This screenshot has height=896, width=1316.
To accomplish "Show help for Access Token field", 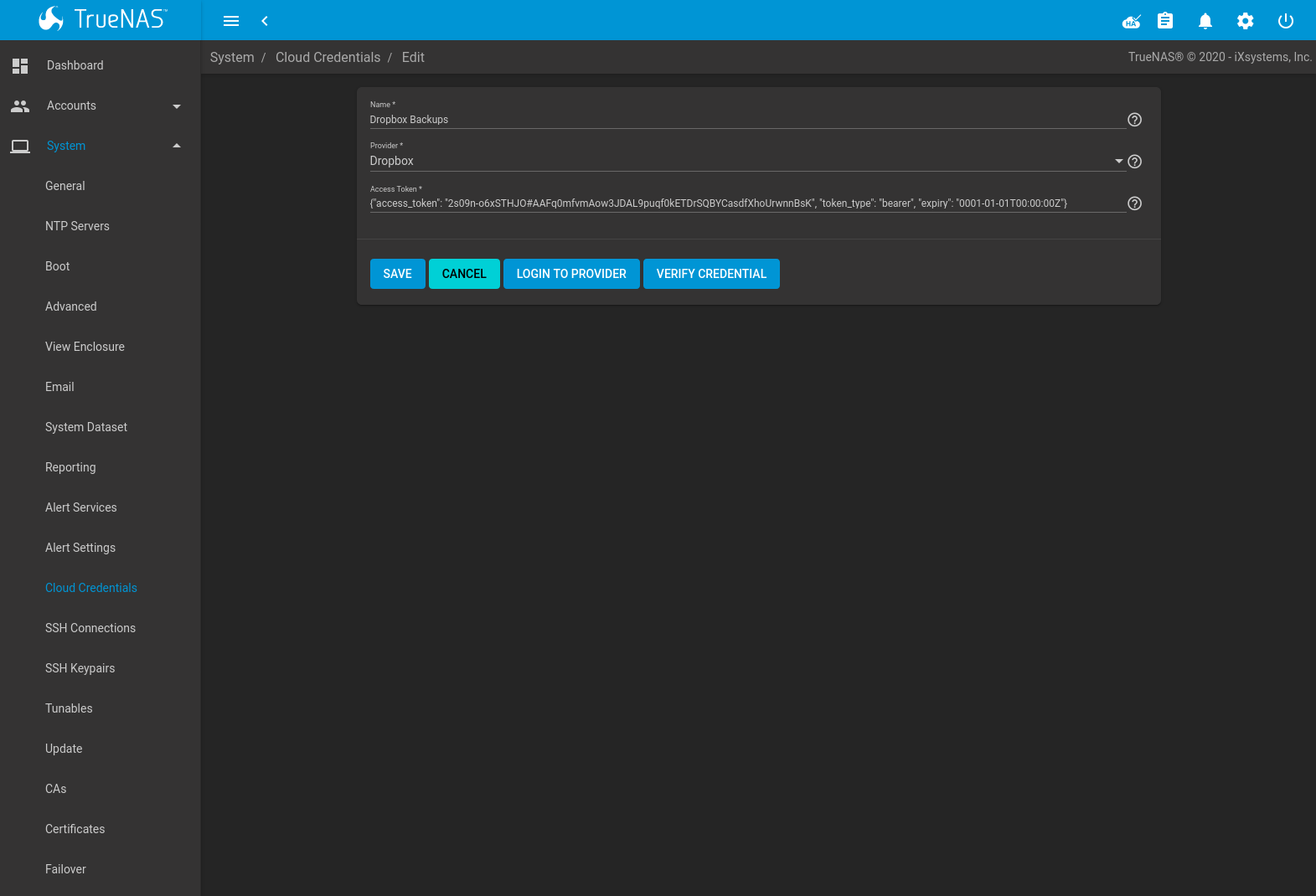I will [1134, 203].
